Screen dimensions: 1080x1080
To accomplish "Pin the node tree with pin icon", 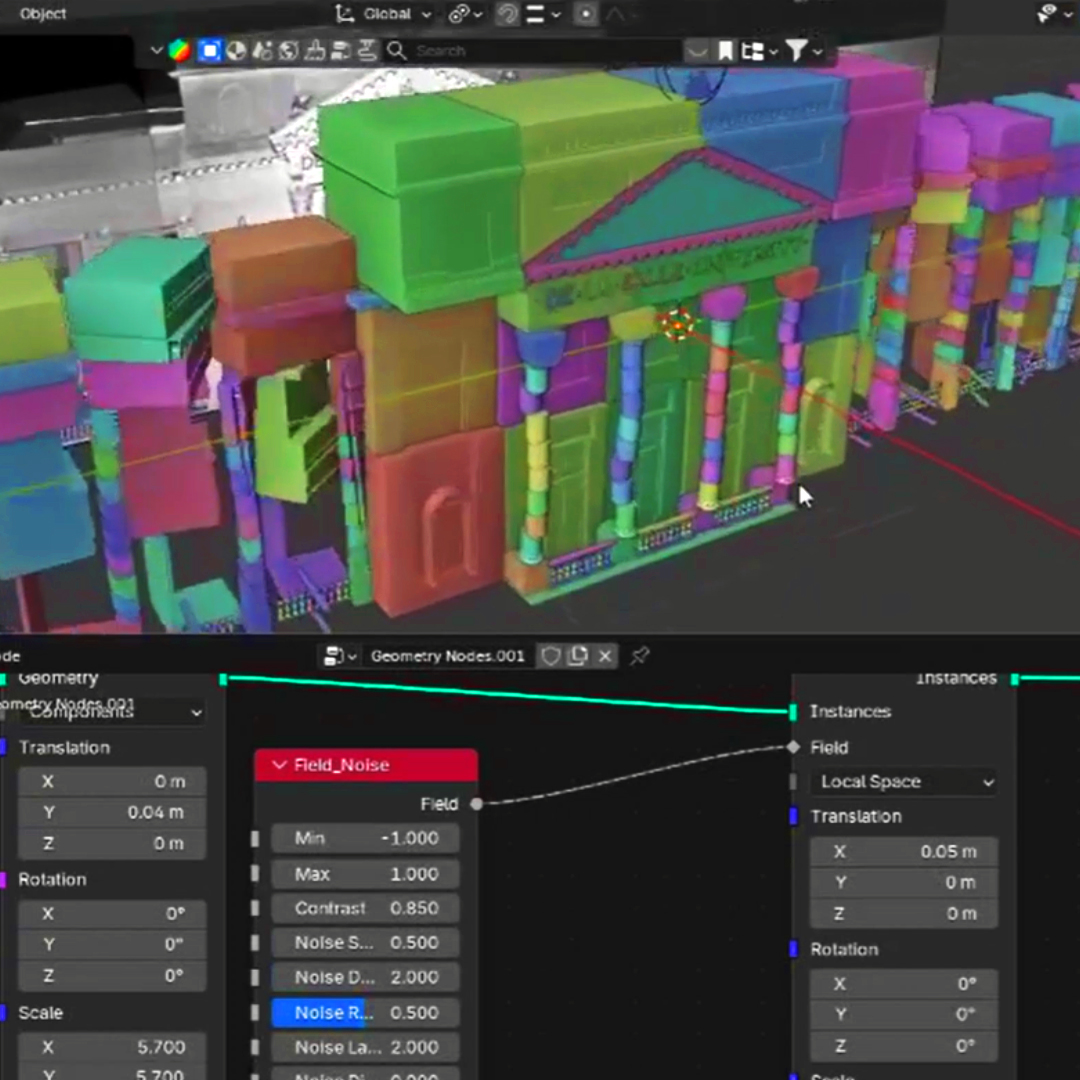I will tap(640, 656).
